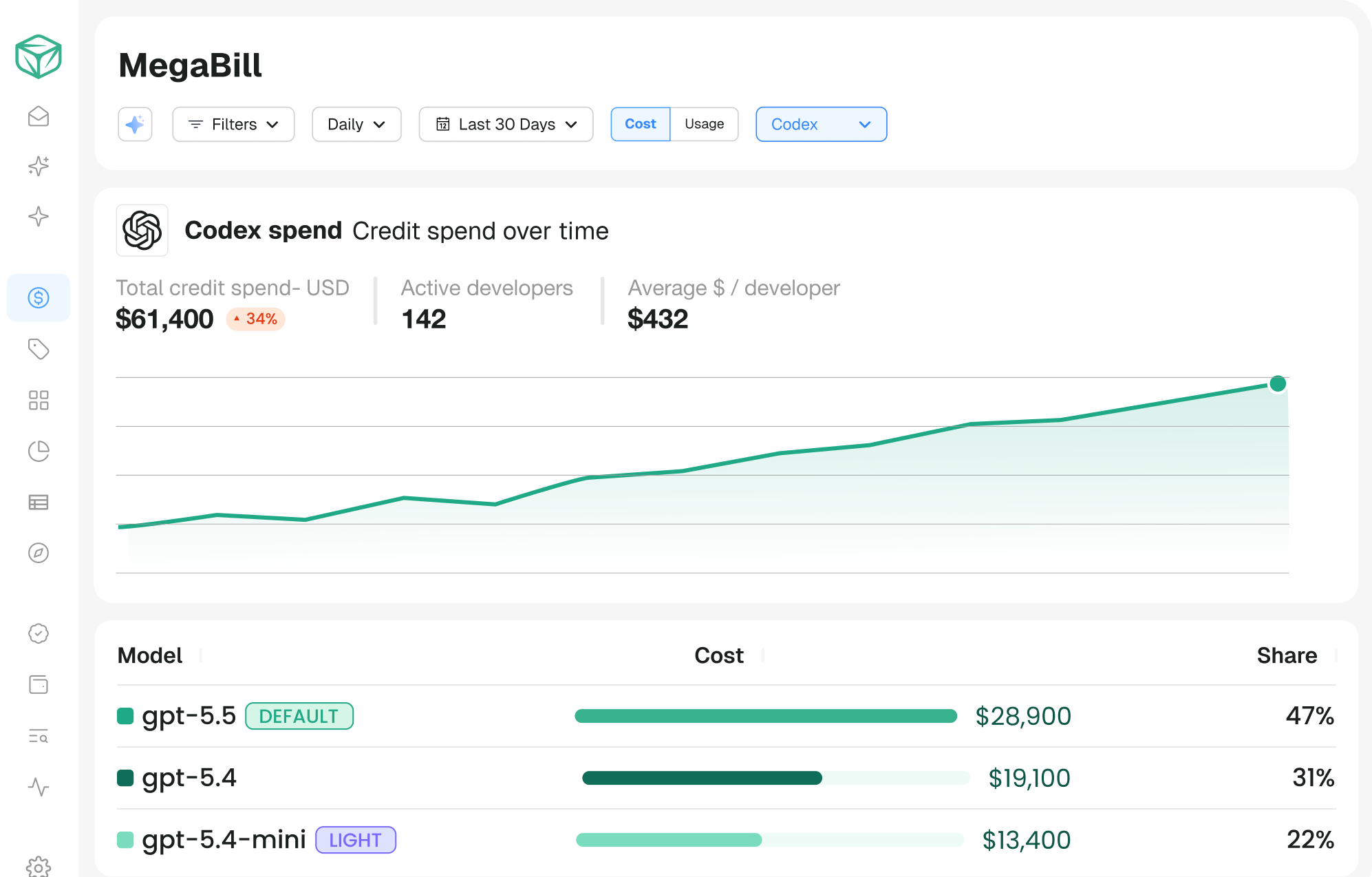Open the inbox envelope icon in sidebar
The width and height of the screenshot is (1372, 877).
[39, 116]
